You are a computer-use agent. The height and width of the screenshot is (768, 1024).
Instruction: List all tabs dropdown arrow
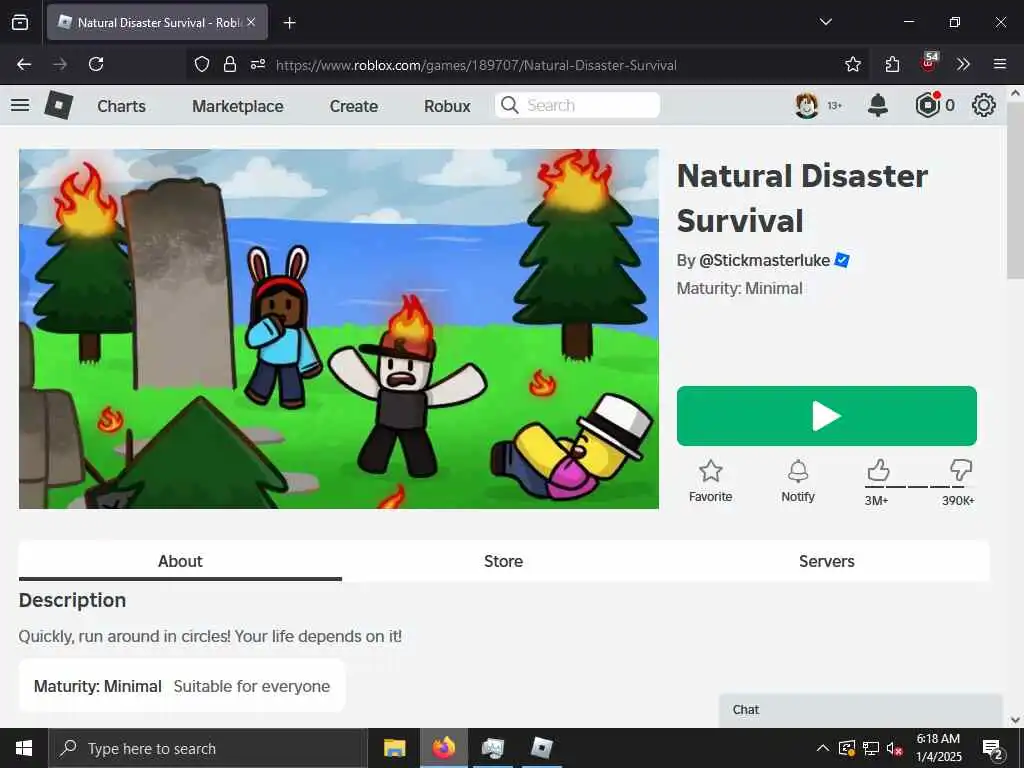click(x=825, y=22)
